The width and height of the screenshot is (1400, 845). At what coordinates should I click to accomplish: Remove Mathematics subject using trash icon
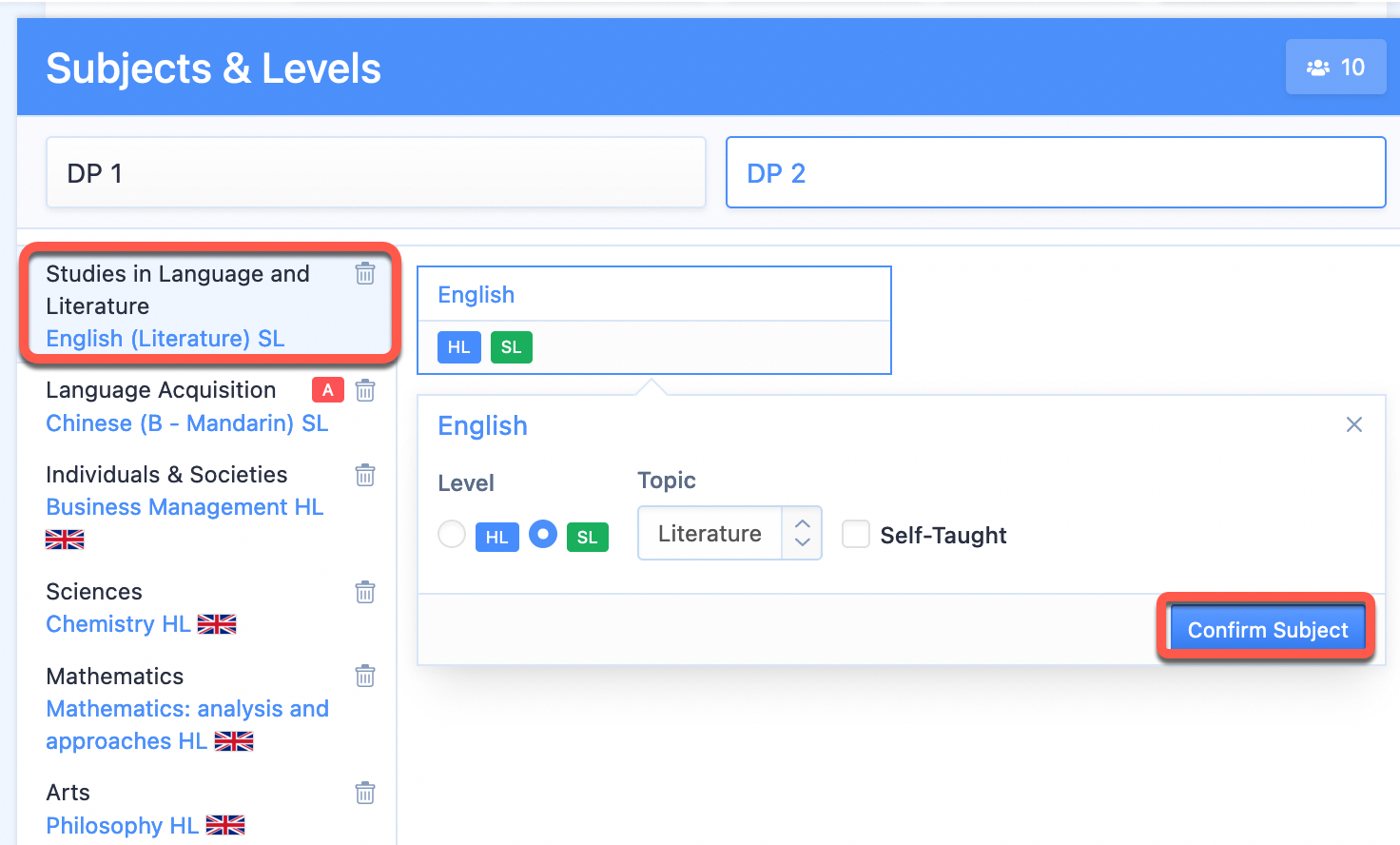click(x=365, y=677)
